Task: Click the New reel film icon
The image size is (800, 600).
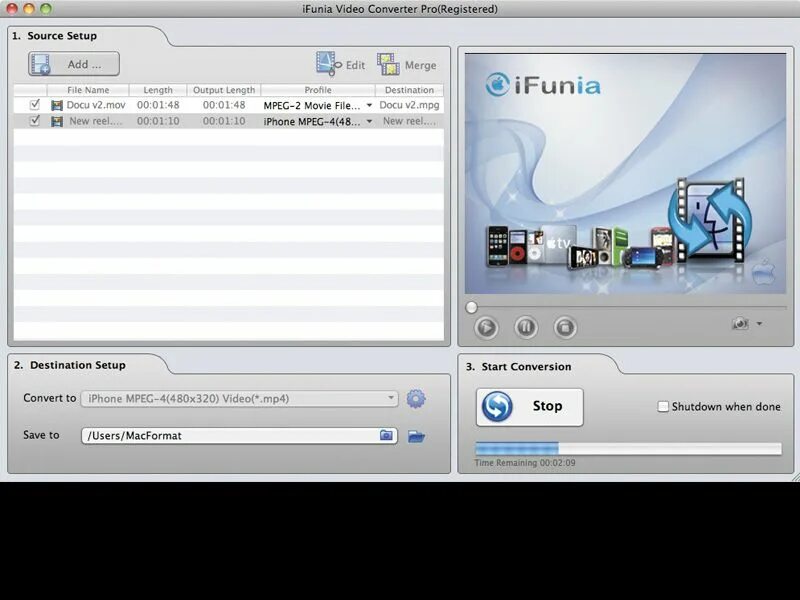Action: (57, 121)
